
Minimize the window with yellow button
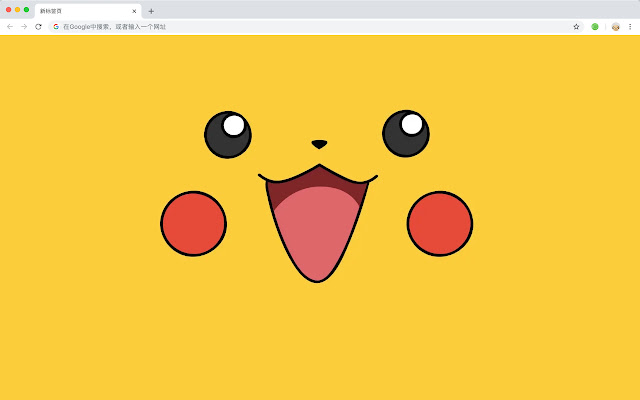18,9
